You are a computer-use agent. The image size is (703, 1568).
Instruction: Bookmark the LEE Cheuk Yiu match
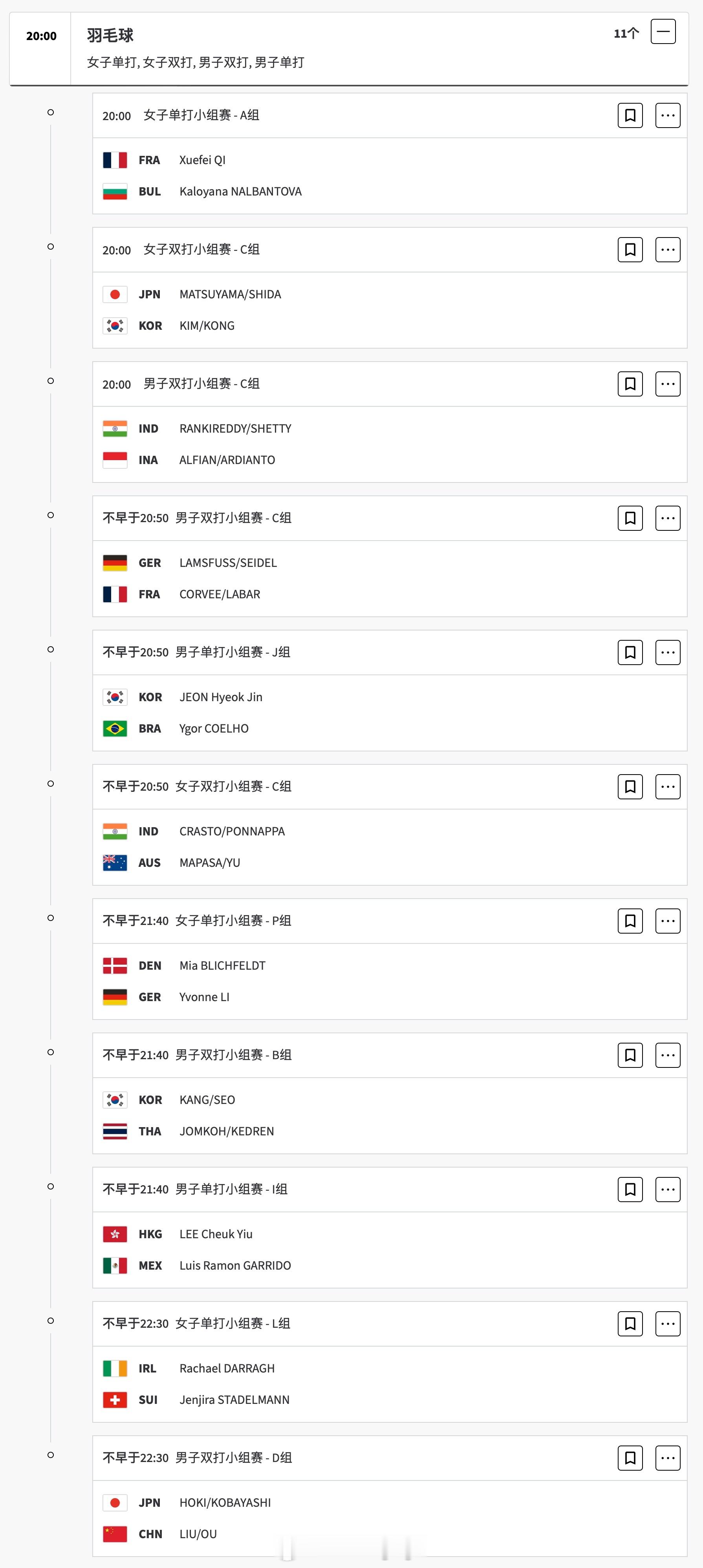pyautogui.click(x=630, y=1190)
